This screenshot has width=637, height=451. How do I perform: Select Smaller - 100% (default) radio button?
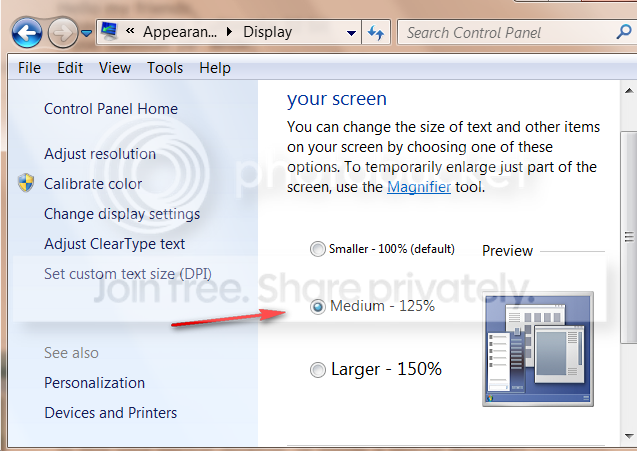318,249
